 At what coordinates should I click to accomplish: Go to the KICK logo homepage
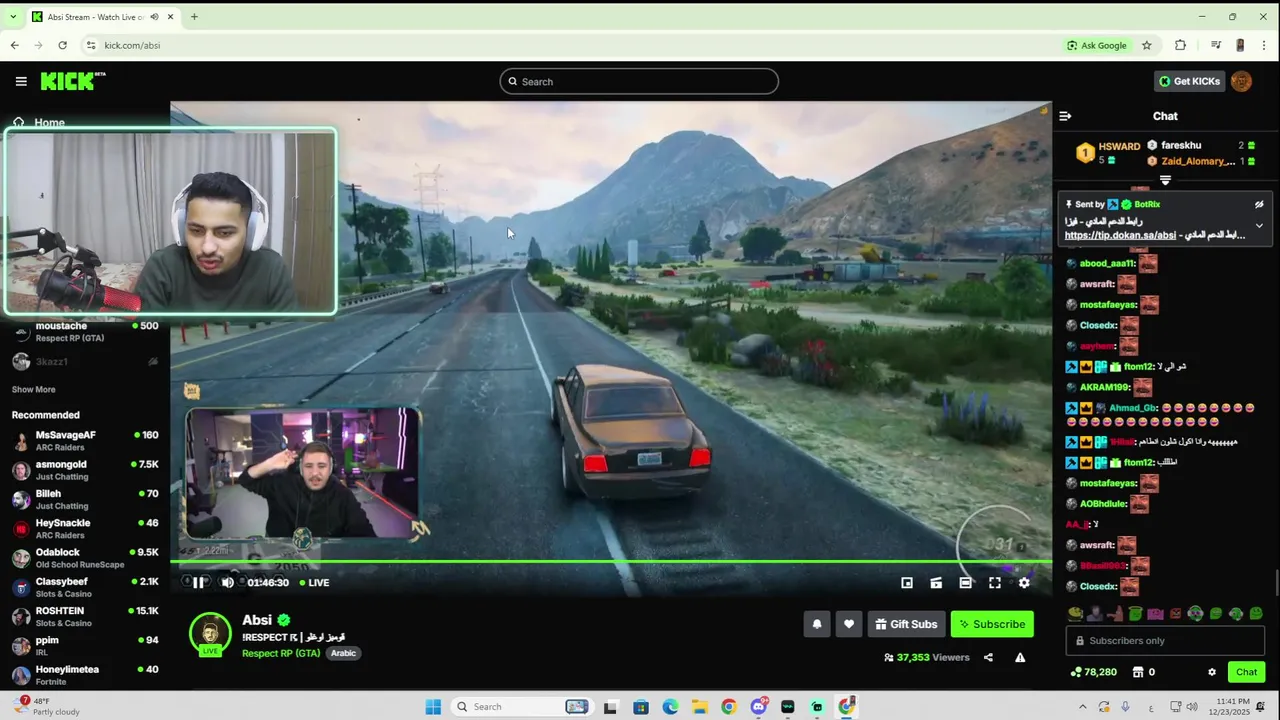(73, 81)
